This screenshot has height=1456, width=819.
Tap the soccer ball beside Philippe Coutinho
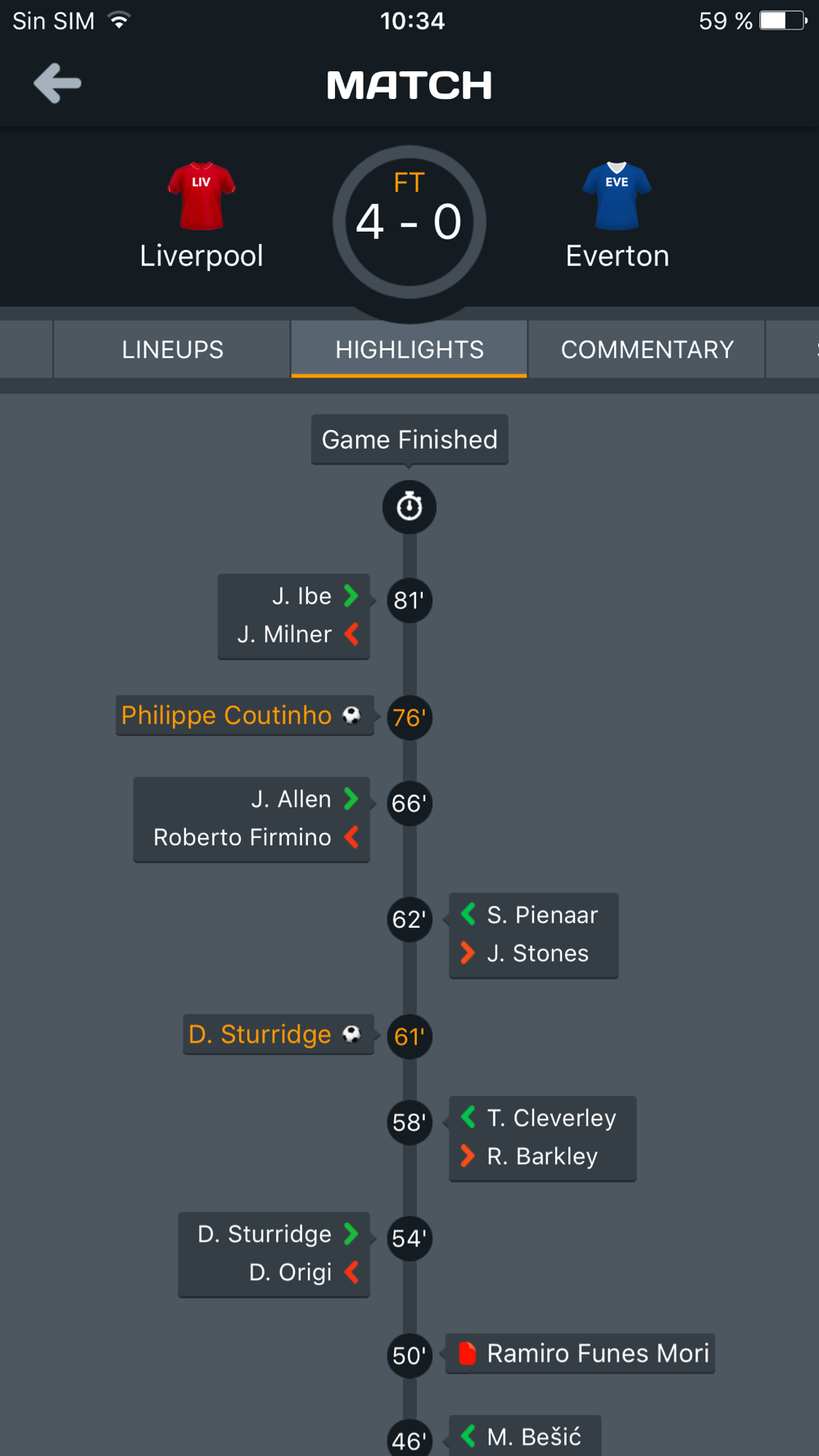tap(351, 715)
